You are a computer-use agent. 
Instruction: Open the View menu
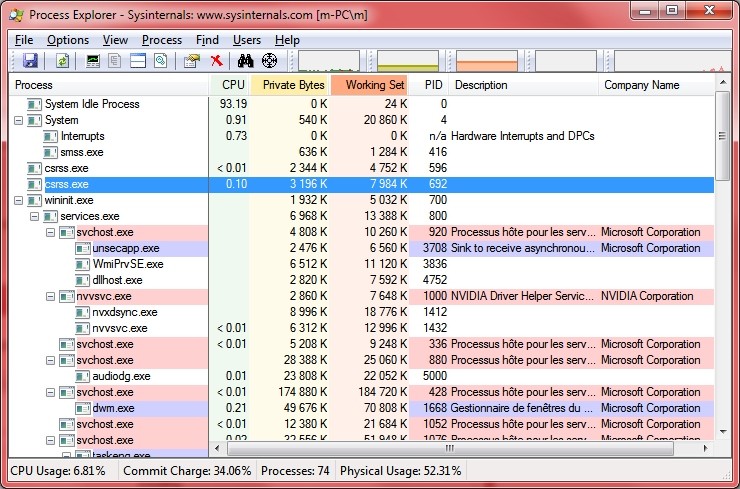coord(116,40)
